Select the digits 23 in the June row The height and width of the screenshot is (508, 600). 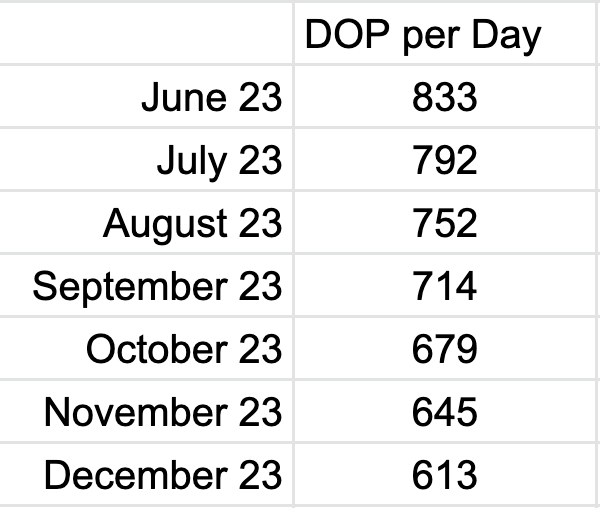click(261, 97)
